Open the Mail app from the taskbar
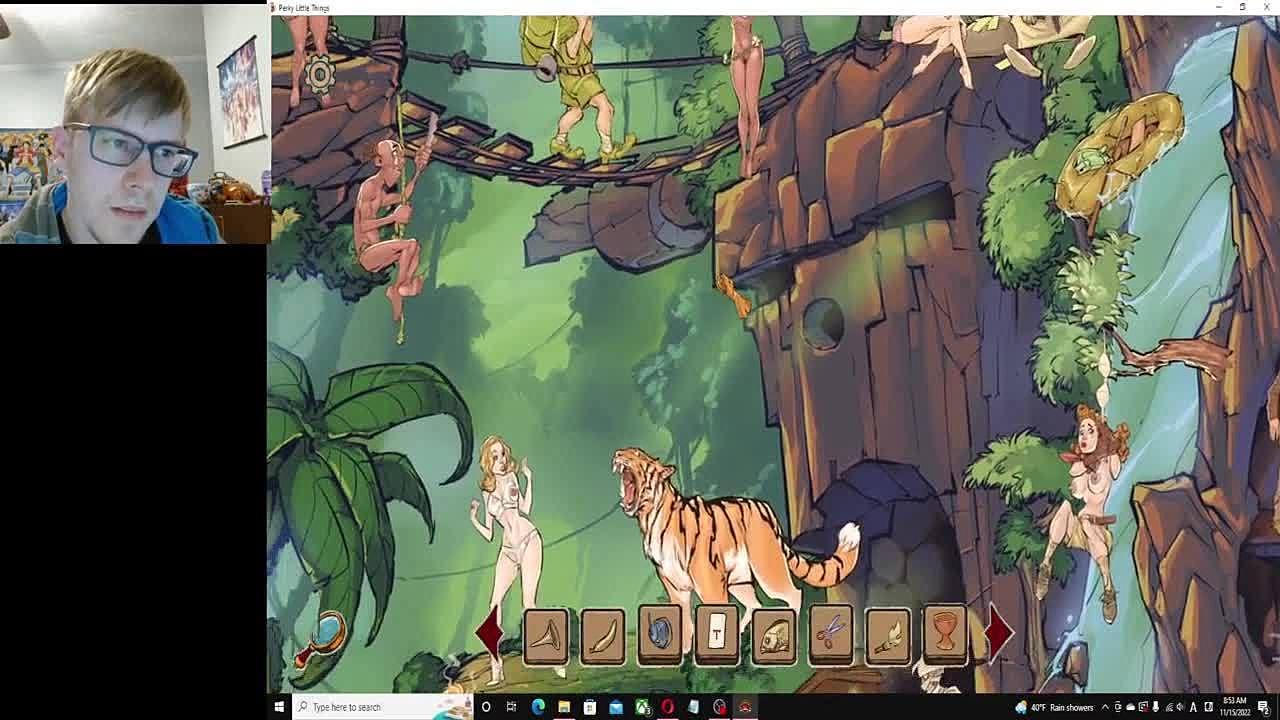1280x720 pixels. tap(616, 707)
